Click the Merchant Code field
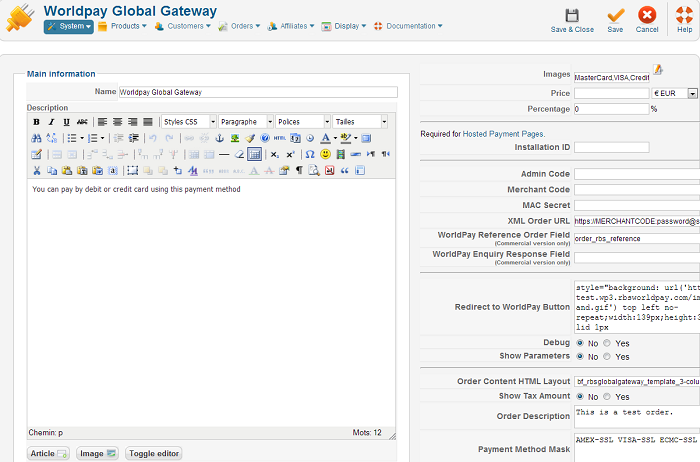This screenshot has width=700, height=462. pyautogui.click(x=637, y=190)
